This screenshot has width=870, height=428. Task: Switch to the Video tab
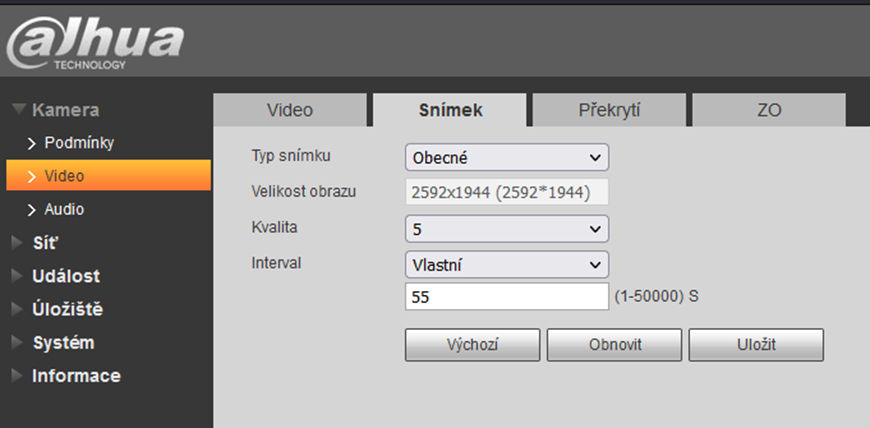click(290, 110)
